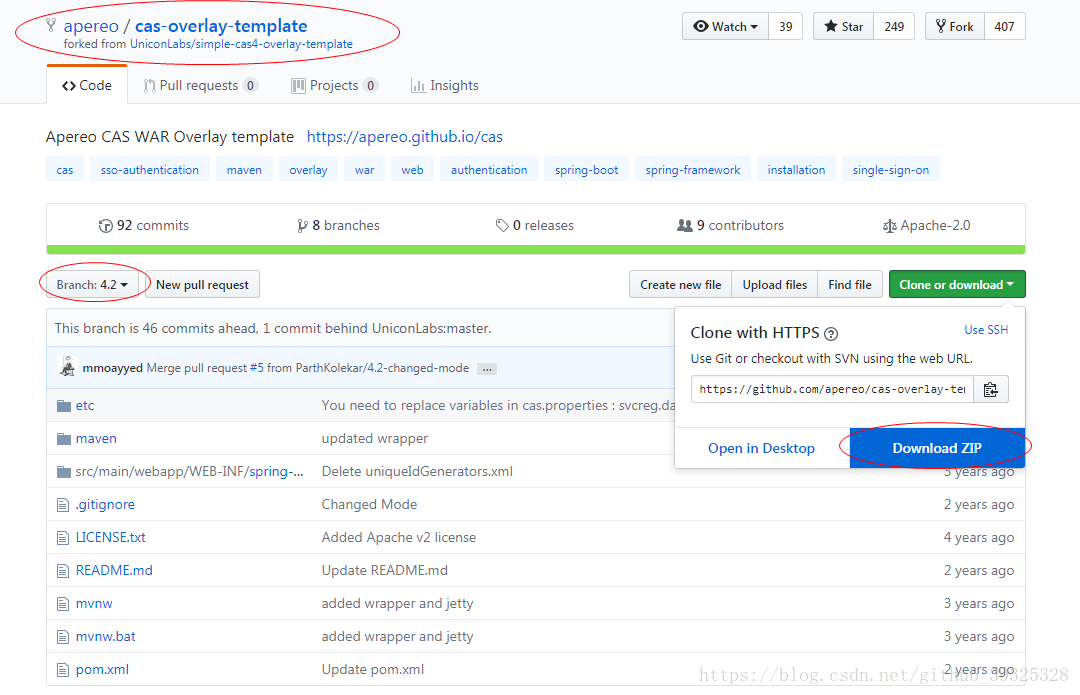Image resolution: width=1080 pixels, height=695 pixels.
Task: Open the apereo owner link
Action: point(91,26)
